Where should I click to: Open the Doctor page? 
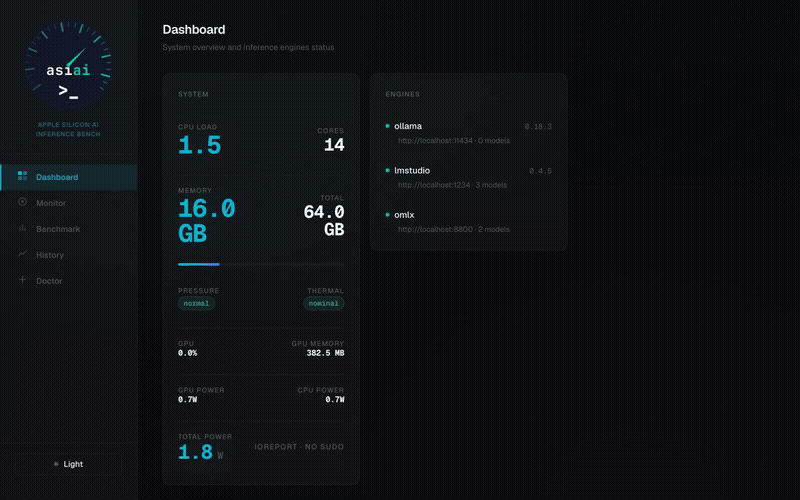coord(68,281)
